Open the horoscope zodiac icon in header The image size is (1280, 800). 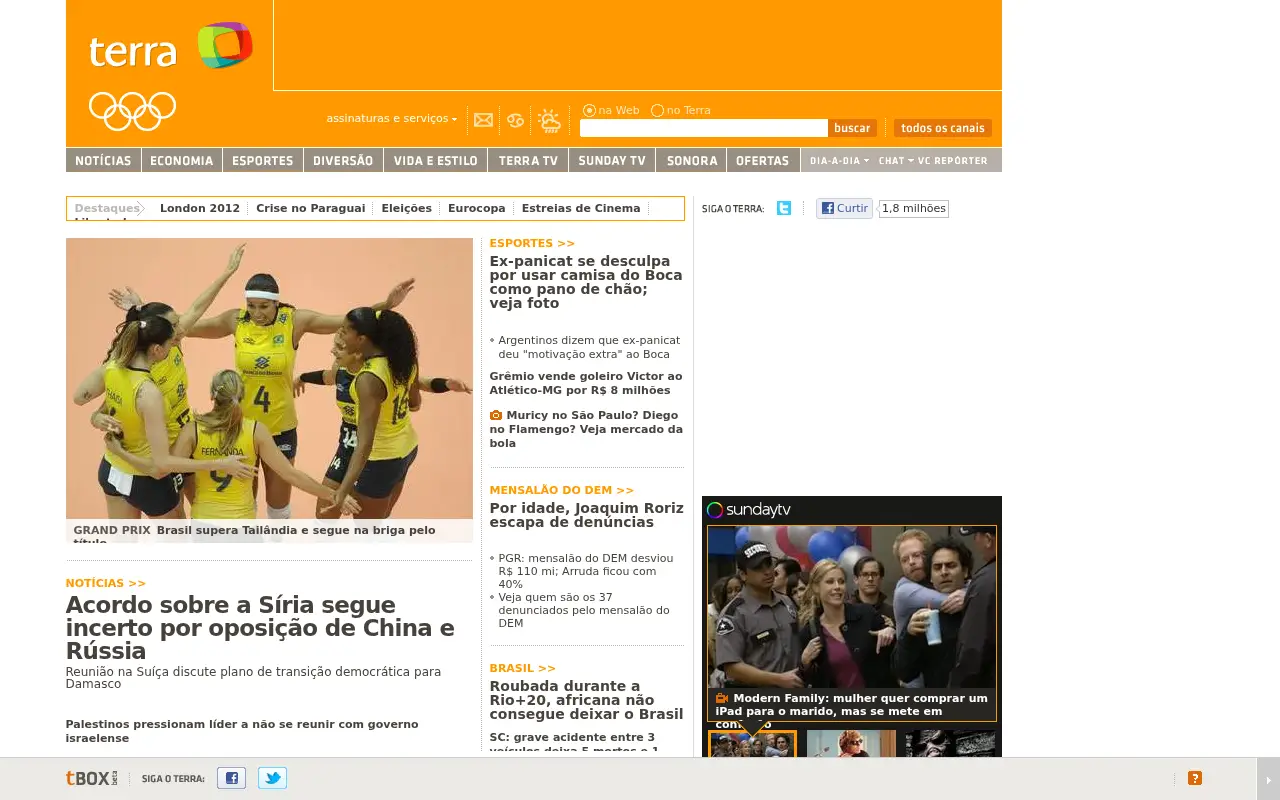[x=515, y=120]
